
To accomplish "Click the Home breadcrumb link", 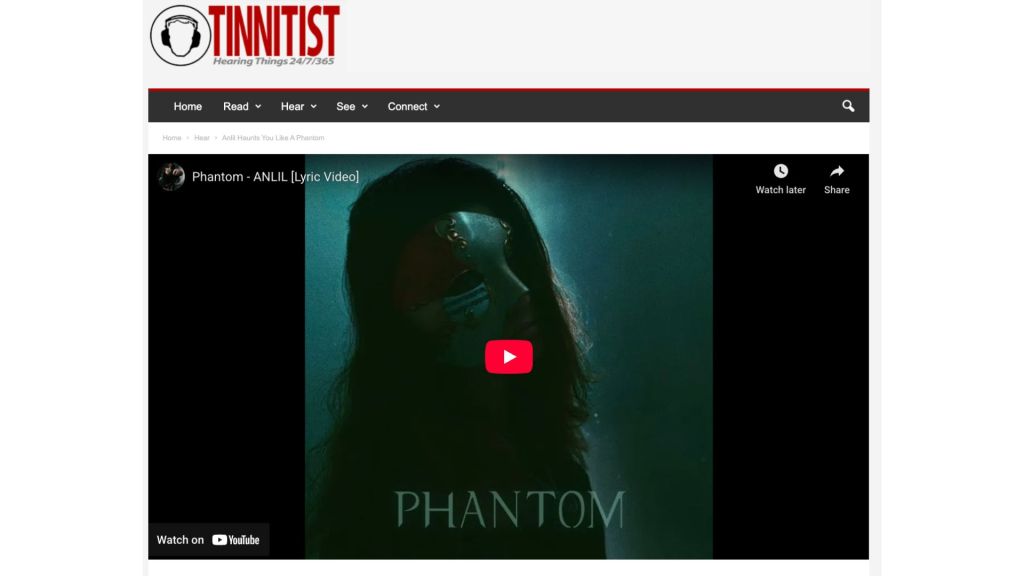I will 172,138.
